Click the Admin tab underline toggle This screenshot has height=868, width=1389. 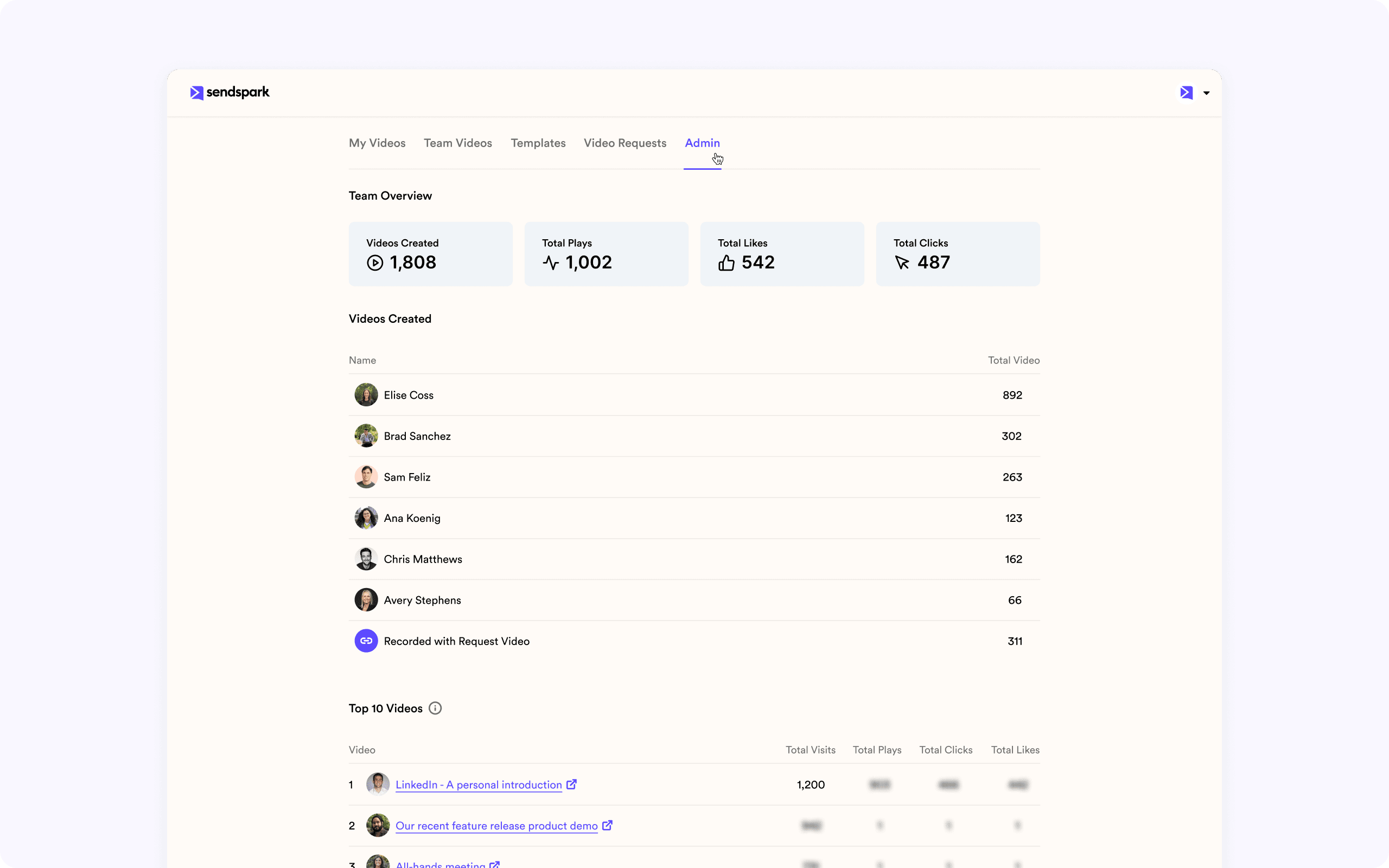tap(703, 167)
